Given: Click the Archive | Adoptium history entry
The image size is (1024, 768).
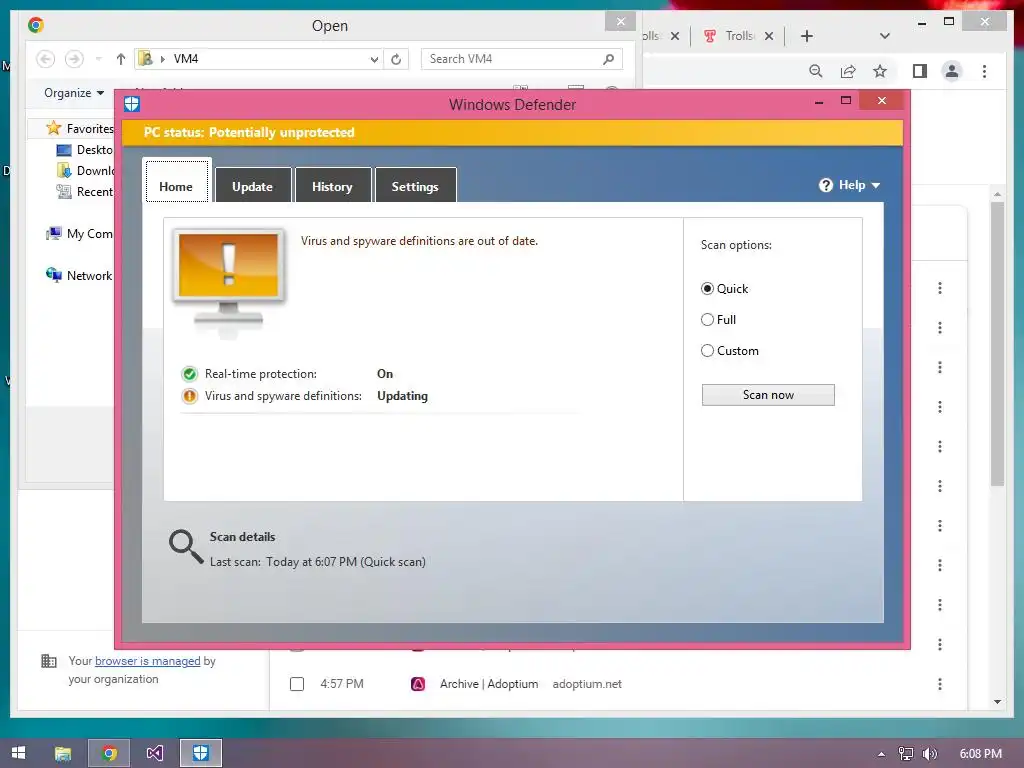Looking at the screenshot, I should coord(488,684).
